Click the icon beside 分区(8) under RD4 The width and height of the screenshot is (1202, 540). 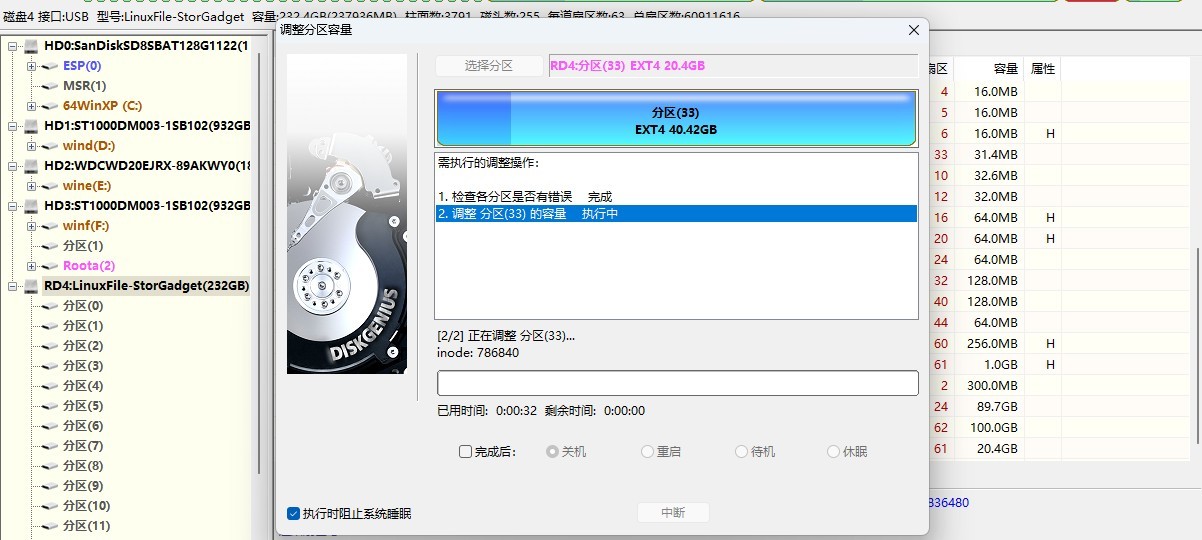(x=51, y=466)
